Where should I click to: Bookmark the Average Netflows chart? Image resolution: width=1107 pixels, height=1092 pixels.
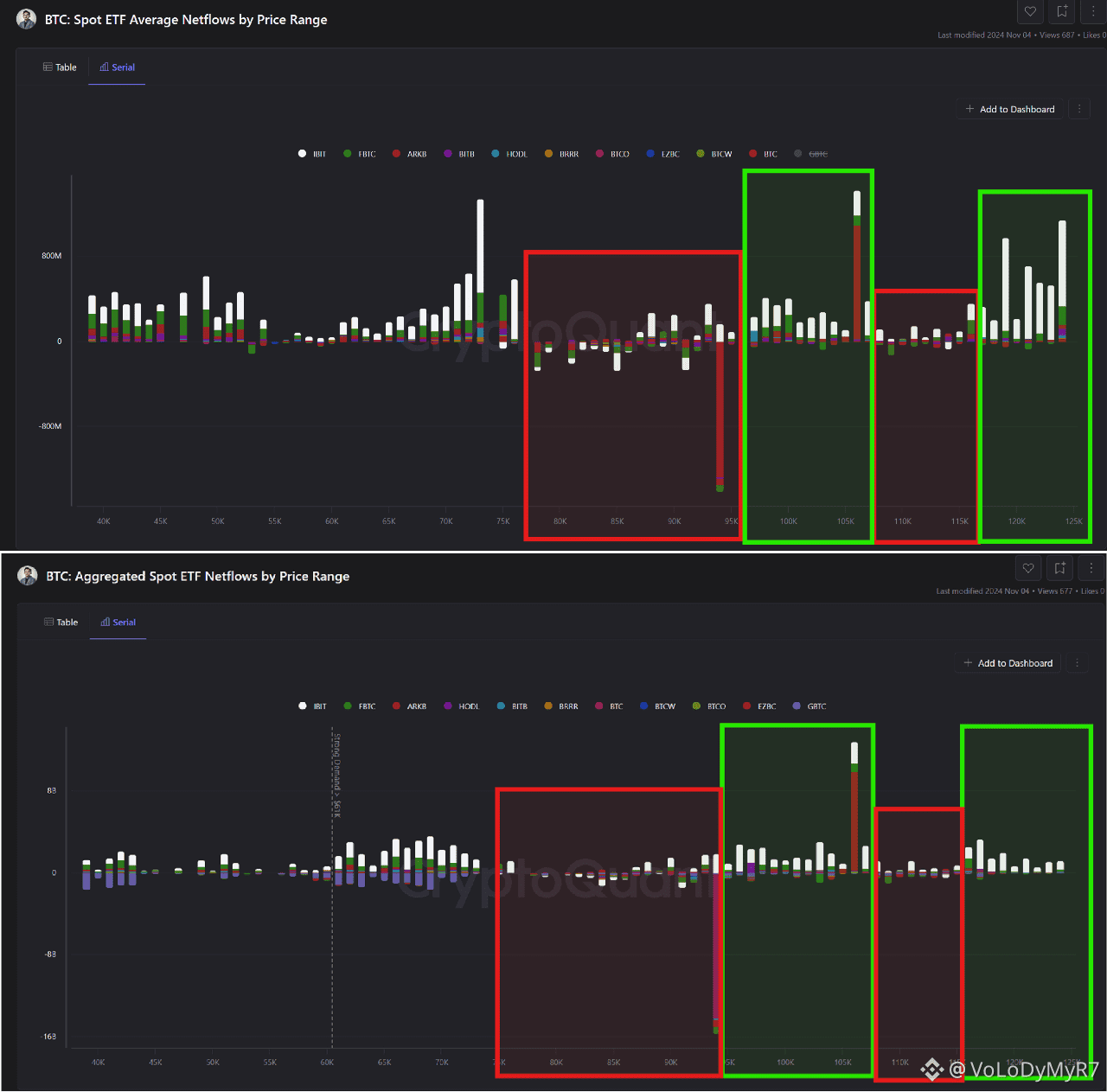pyautogui.click(x=1062, y=11)
